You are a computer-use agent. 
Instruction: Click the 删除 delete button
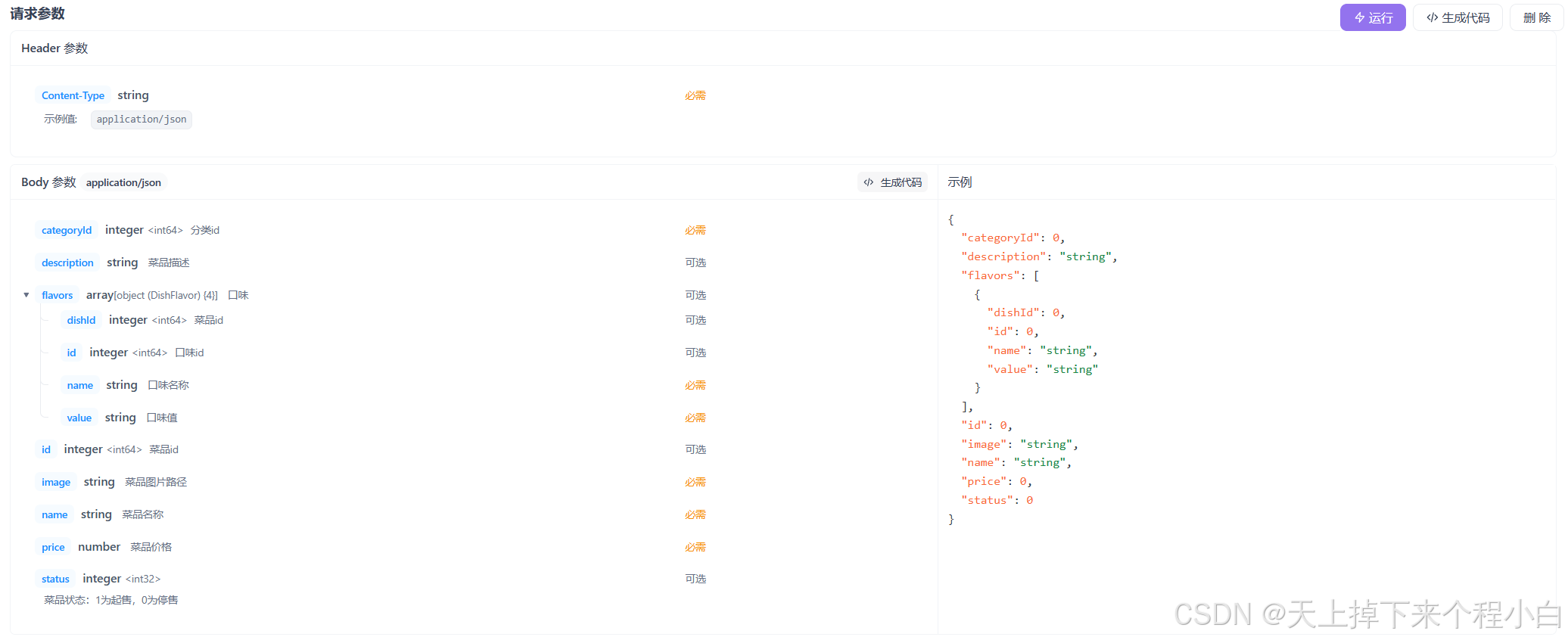1537,17
